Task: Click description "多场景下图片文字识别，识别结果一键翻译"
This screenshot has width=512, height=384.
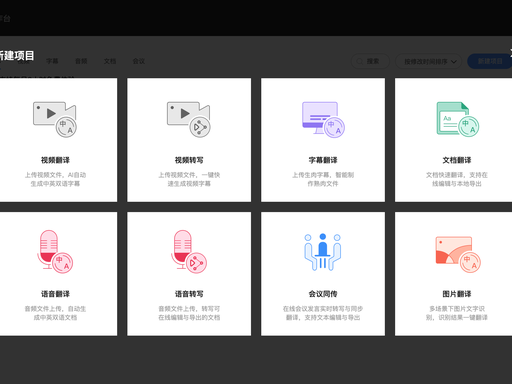Action: [x=457, y=313]
